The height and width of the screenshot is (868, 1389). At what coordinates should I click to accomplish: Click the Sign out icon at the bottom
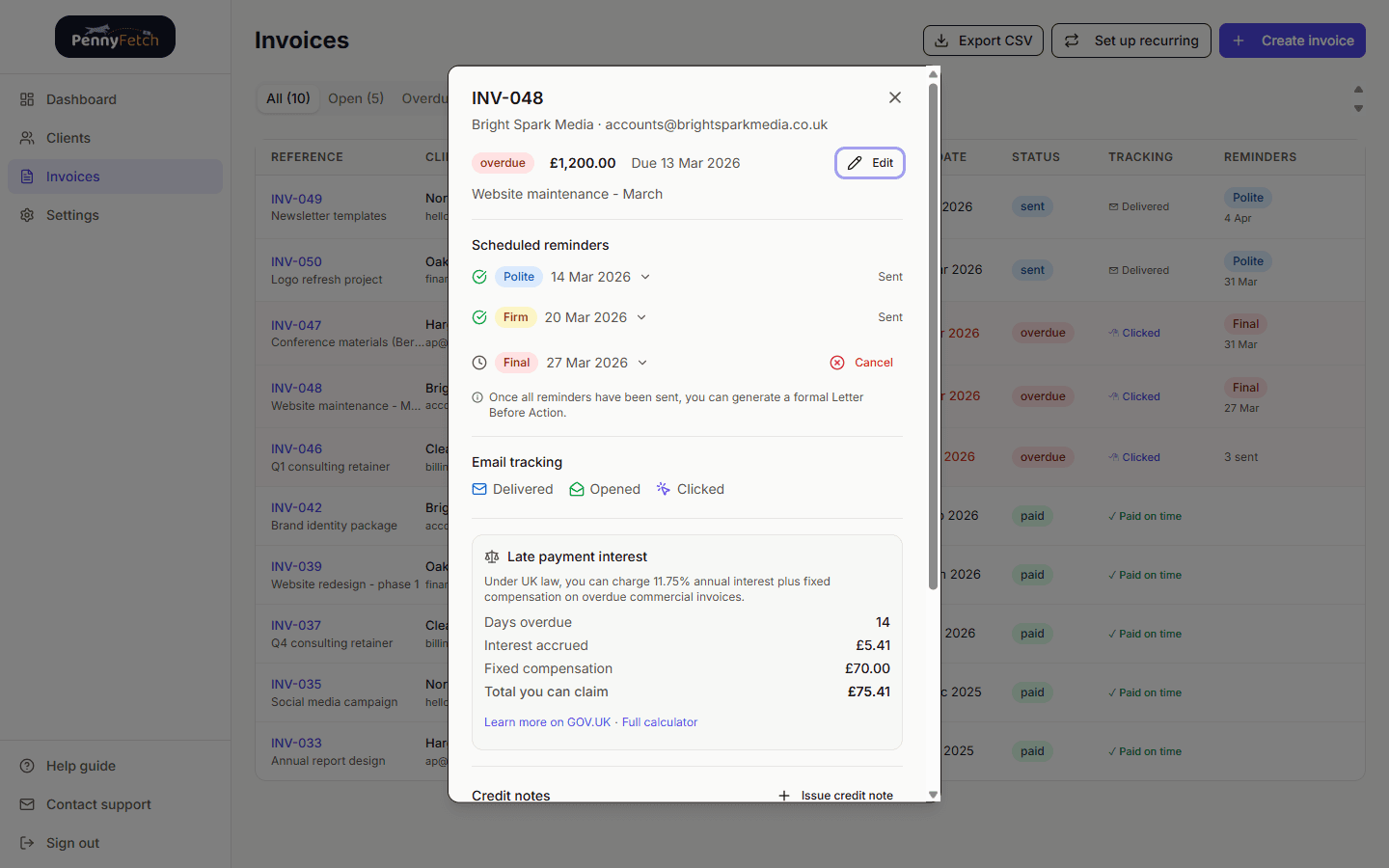point(27,843)
